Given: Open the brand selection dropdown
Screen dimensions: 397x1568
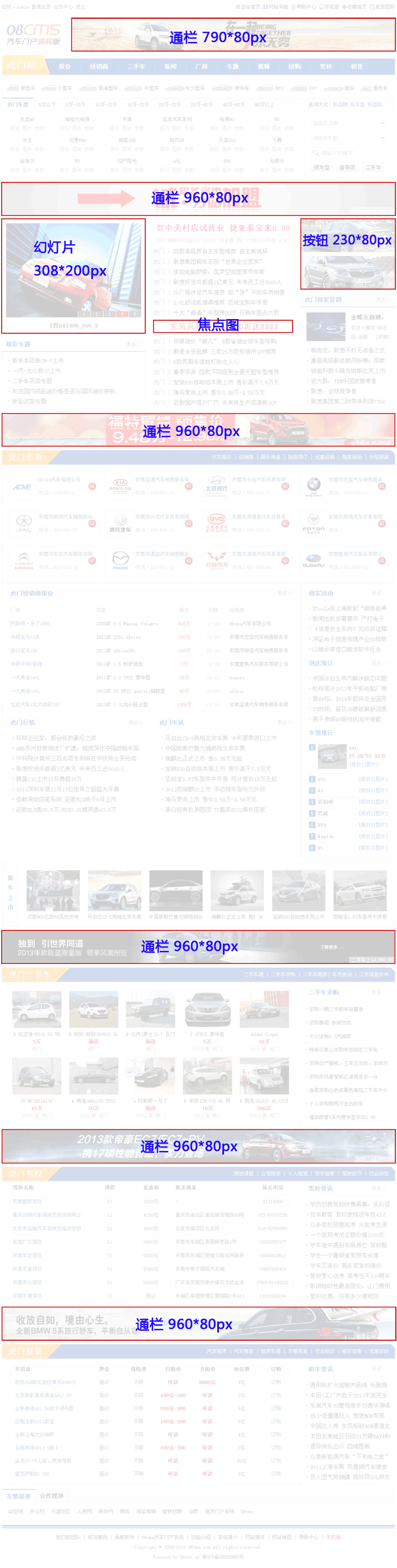Looking at the screenshot, I should tap(348, 123).
